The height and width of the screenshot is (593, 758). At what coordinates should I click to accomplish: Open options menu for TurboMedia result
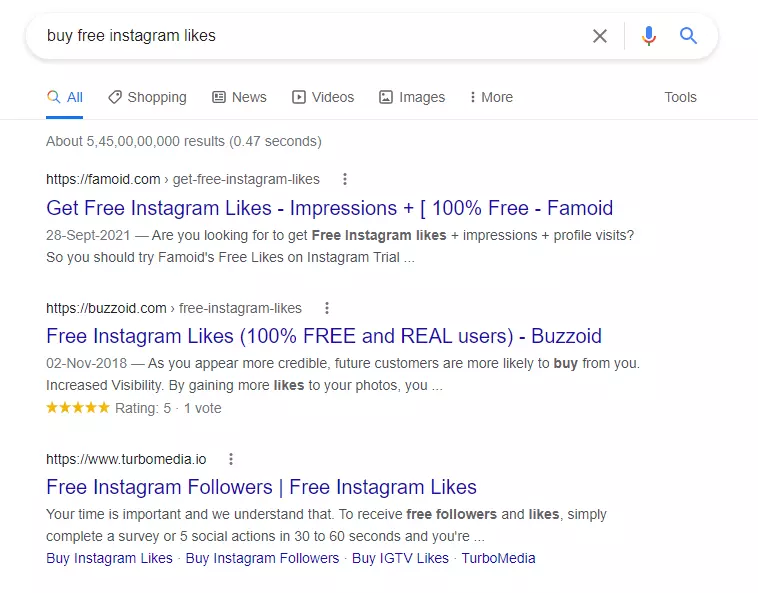coord(231,459)
